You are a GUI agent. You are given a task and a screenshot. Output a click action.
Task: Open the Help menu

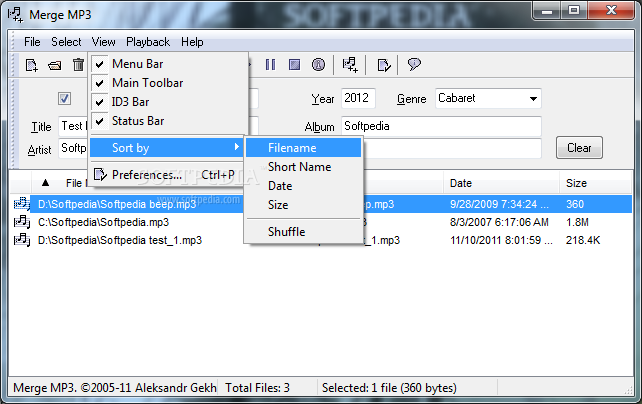(192, 42)
